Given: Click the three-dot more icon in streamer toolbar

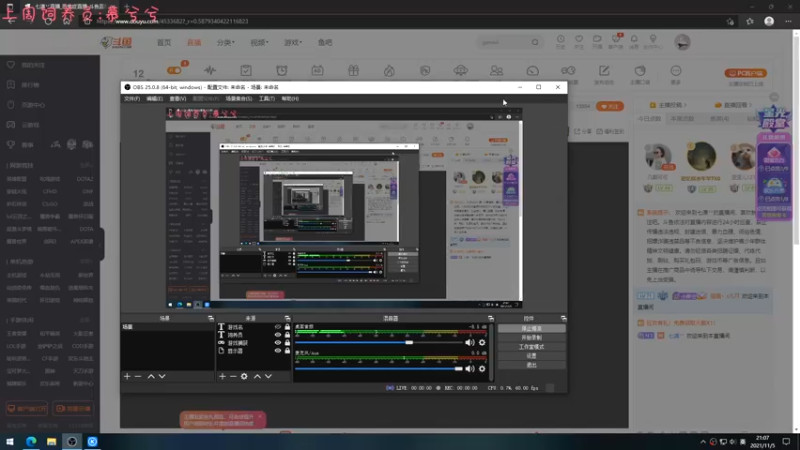Looking at the screenshot, I should click(676, 71).
